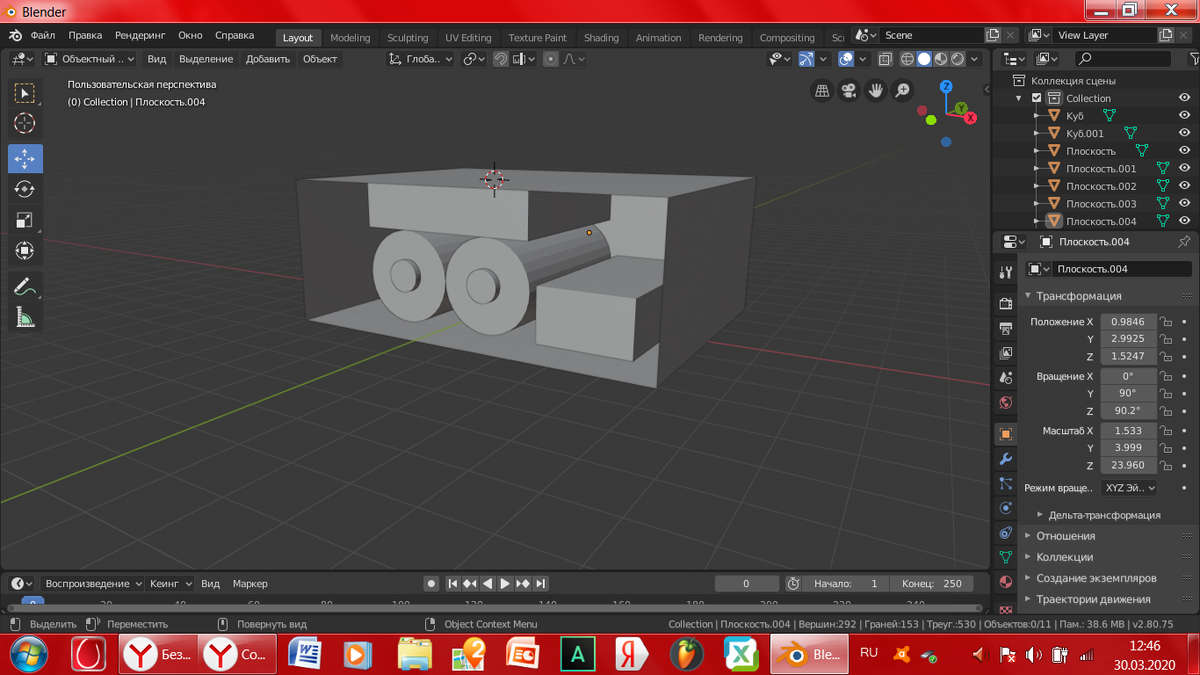Image resolution: width=1200 pixels, height=675 pixels.
Task: Open the rotation mode XYZ dropdown
Action: [x=1129, y=488]
